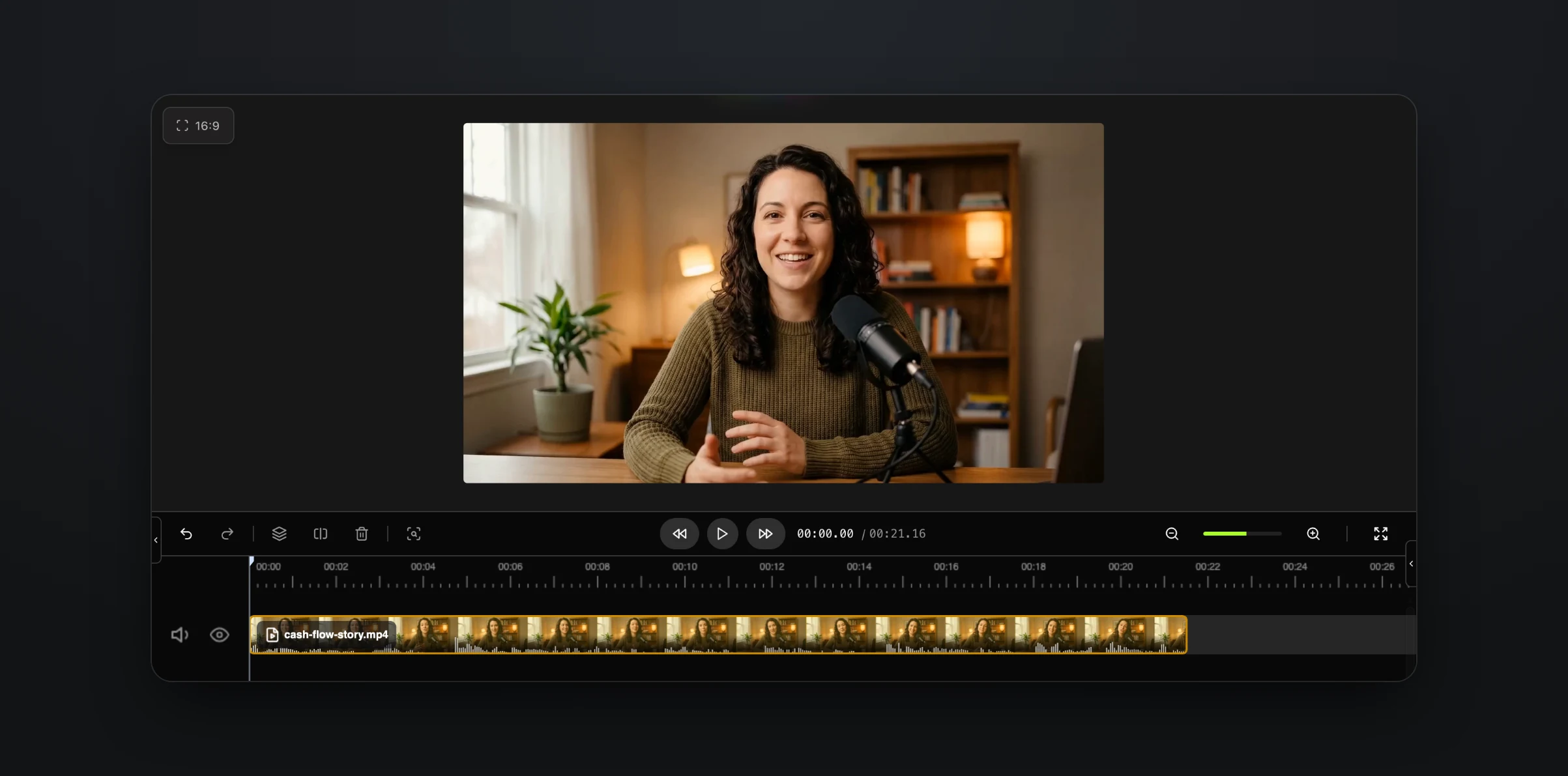Select the cash-flow-story.mp4 clip label
This screenshot has height=776, width=1568.
tap(327, 635)
